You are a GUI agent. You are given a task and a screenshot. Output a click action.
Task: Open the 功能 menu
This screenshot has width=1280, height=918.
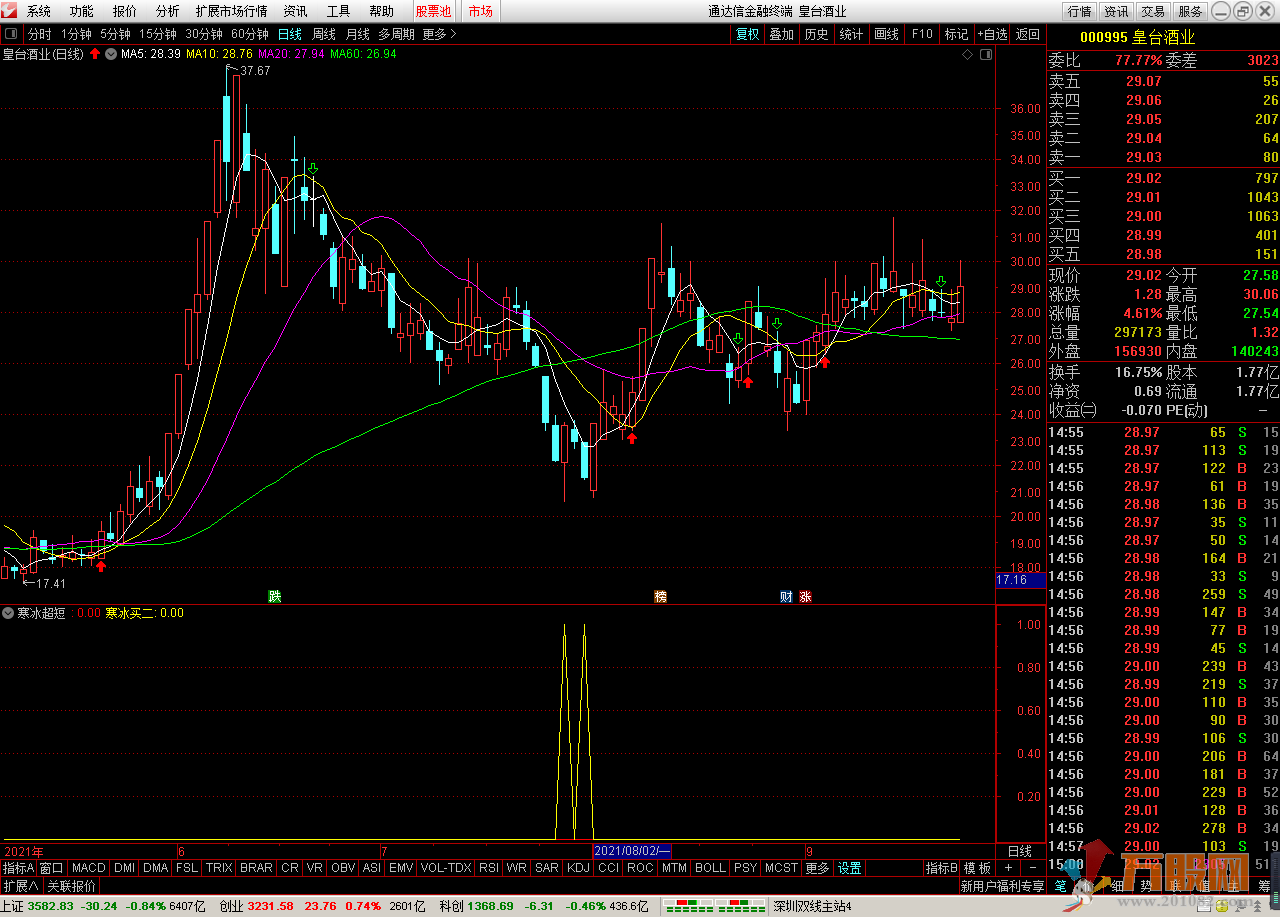[82, 11]
